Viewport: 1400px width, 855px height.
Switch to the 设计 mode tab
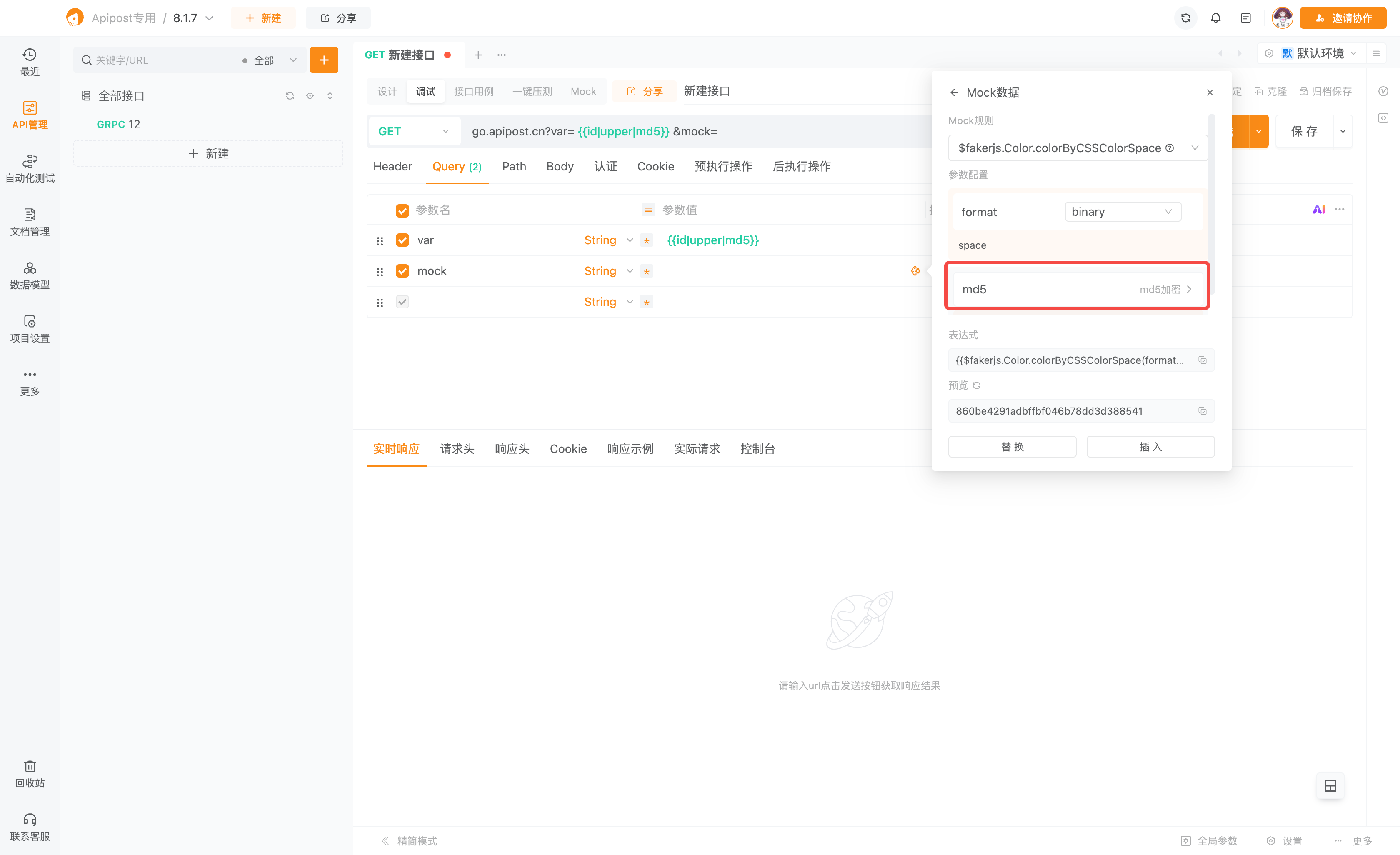click(387, 92)
